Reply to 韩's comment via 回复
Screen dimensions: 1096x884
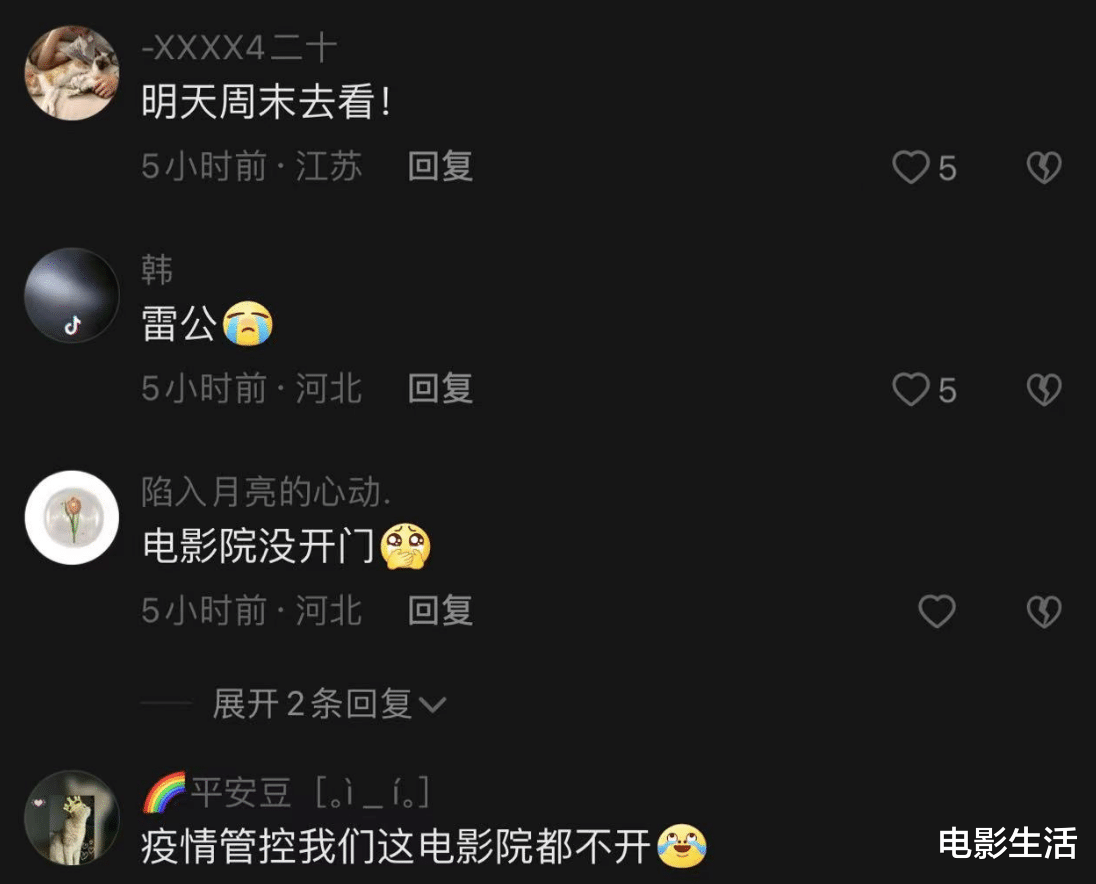440,389
